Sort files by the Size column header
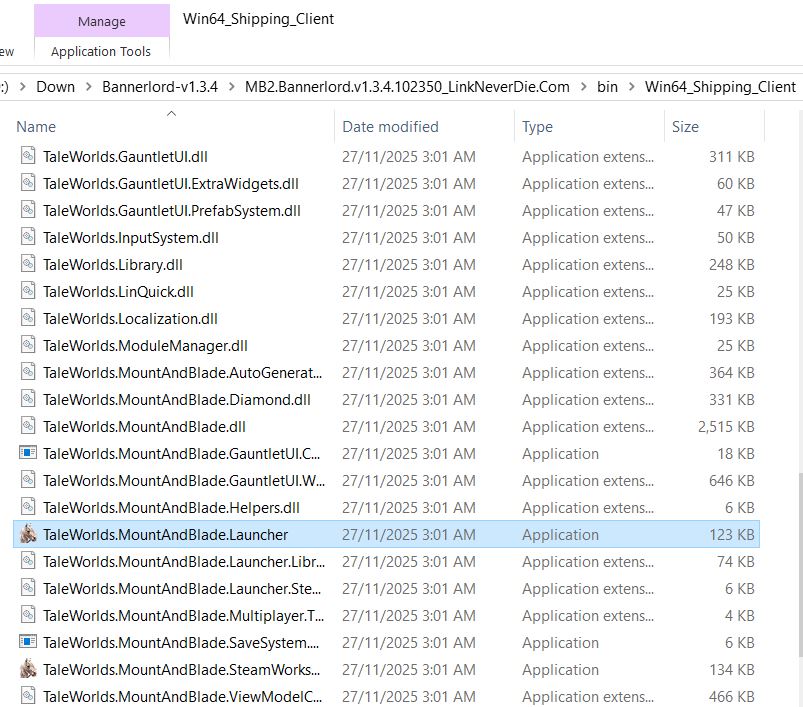Screen dimensions: 803x707 [x=685, y=126]
